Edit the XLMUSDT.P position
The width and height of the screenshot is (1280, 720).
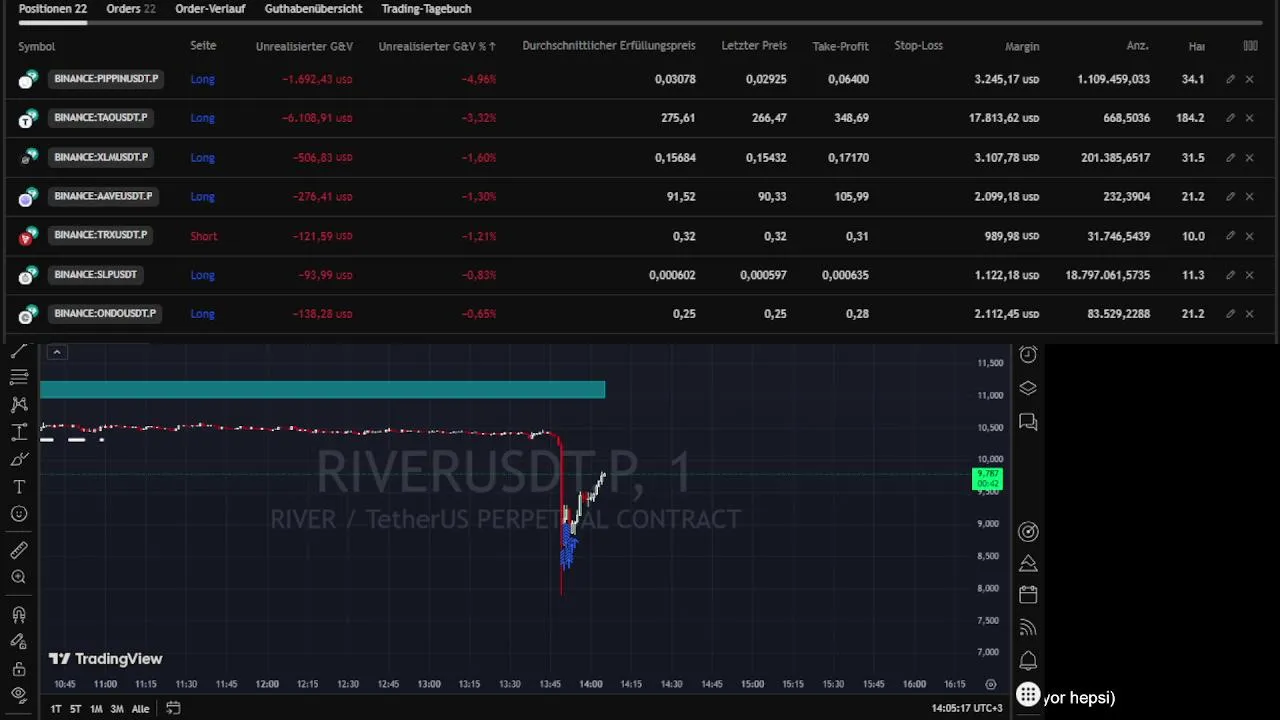(x=1231, y=157)
